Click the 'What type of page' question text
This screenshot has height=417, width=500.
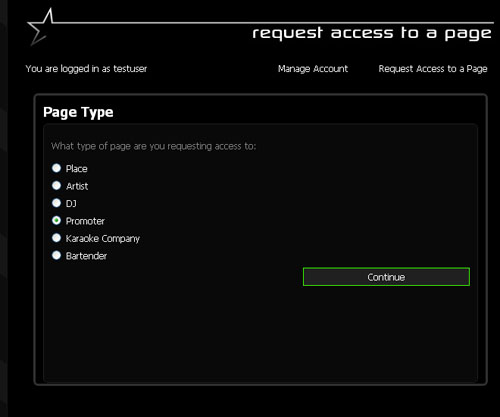coord(154,146)
